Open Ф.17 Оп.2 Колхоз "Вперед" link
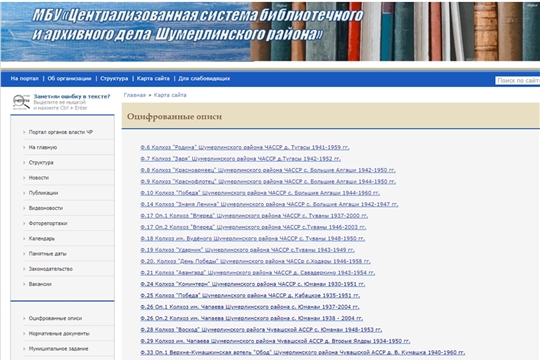Screen dimensions: 540x360 (253, 227)
